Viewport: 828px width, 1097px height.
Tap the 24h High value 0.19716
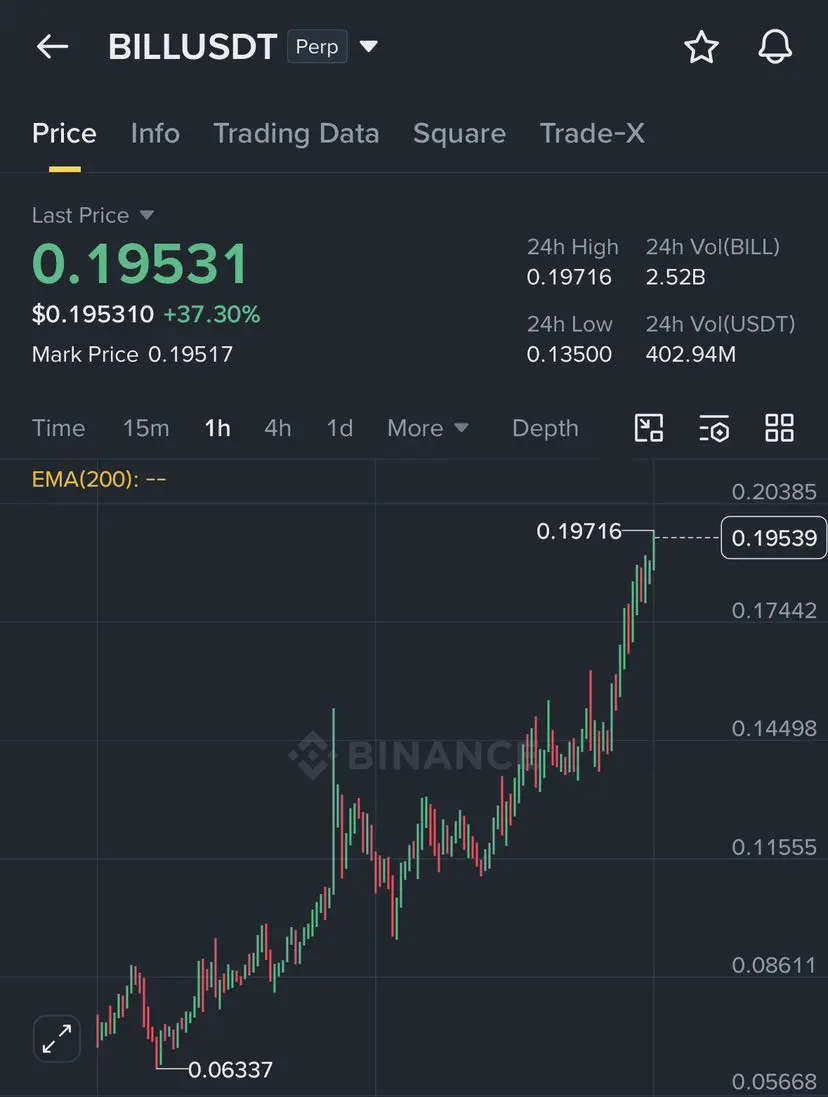569,277
